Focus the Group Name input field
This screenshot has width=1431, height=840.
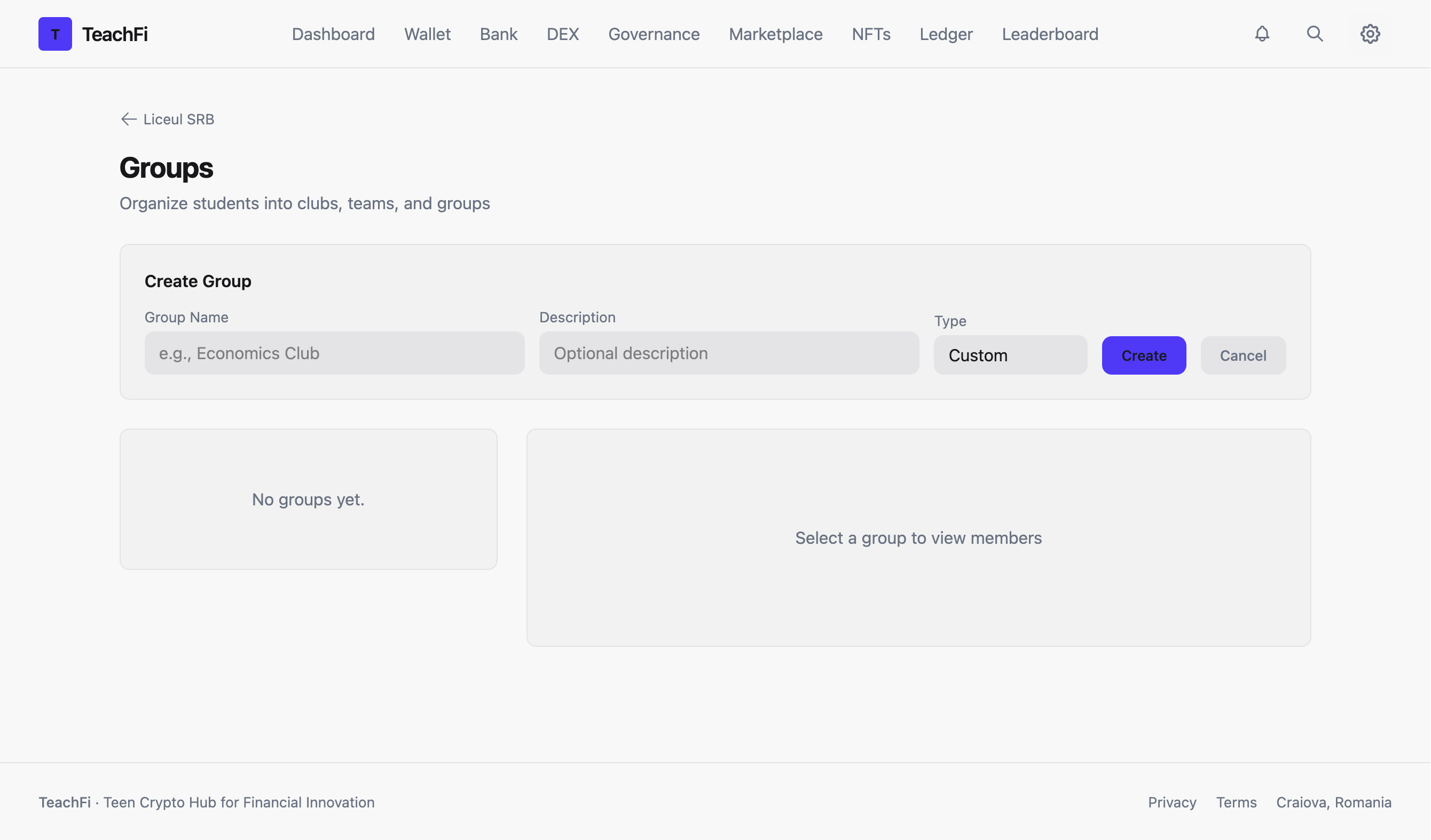tap(334, 353)
